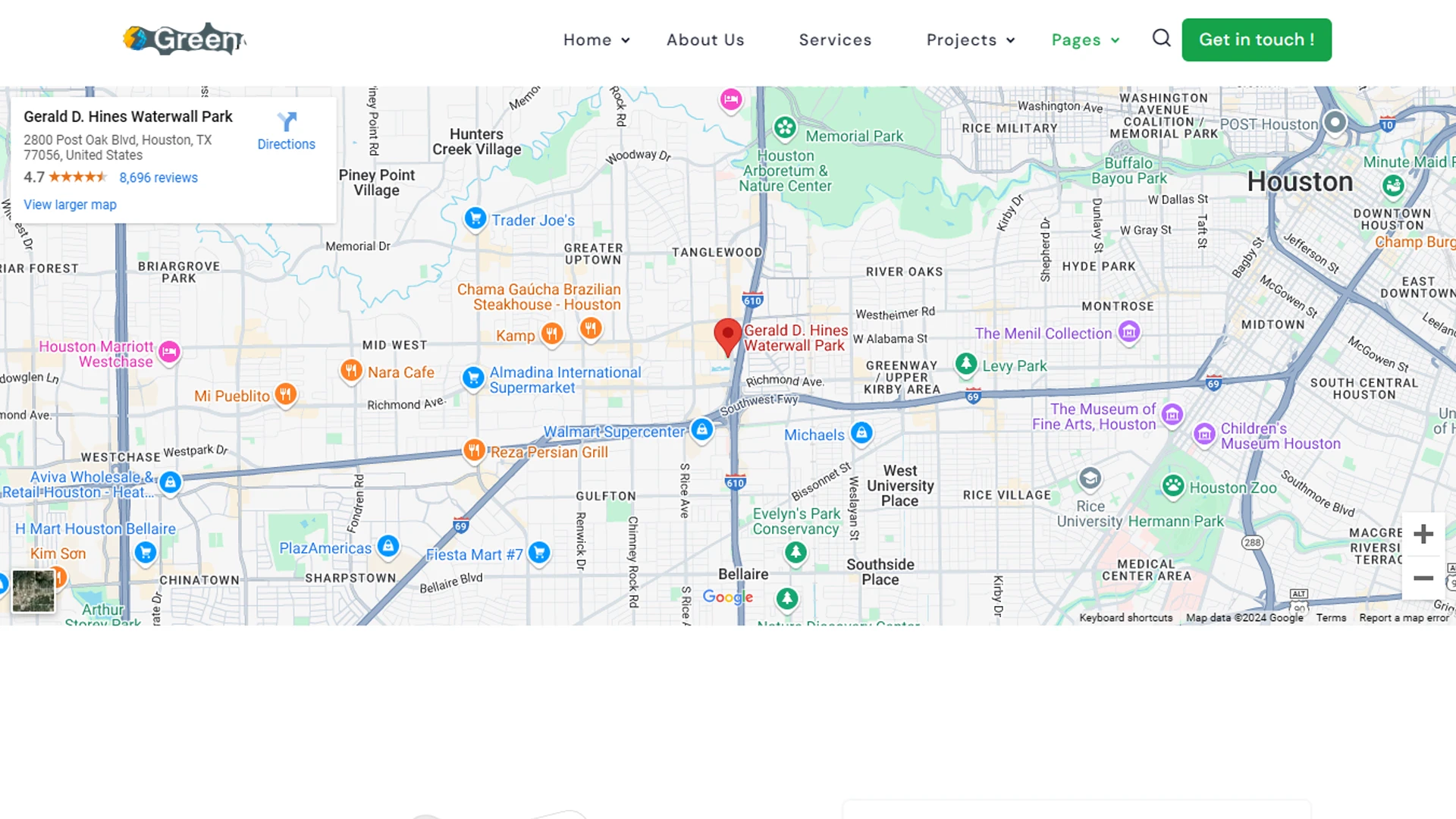Click the Reza Persian Grill marker icon

(x=474, y=451)
